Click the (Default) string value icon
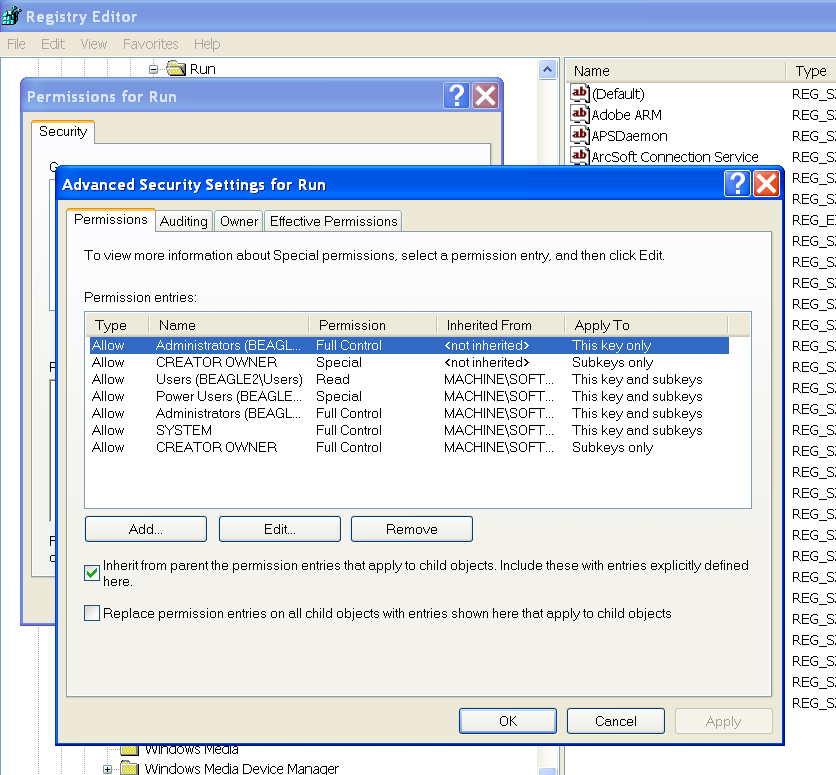This screenshot has height=775, width=836. (x=579, y=93)
